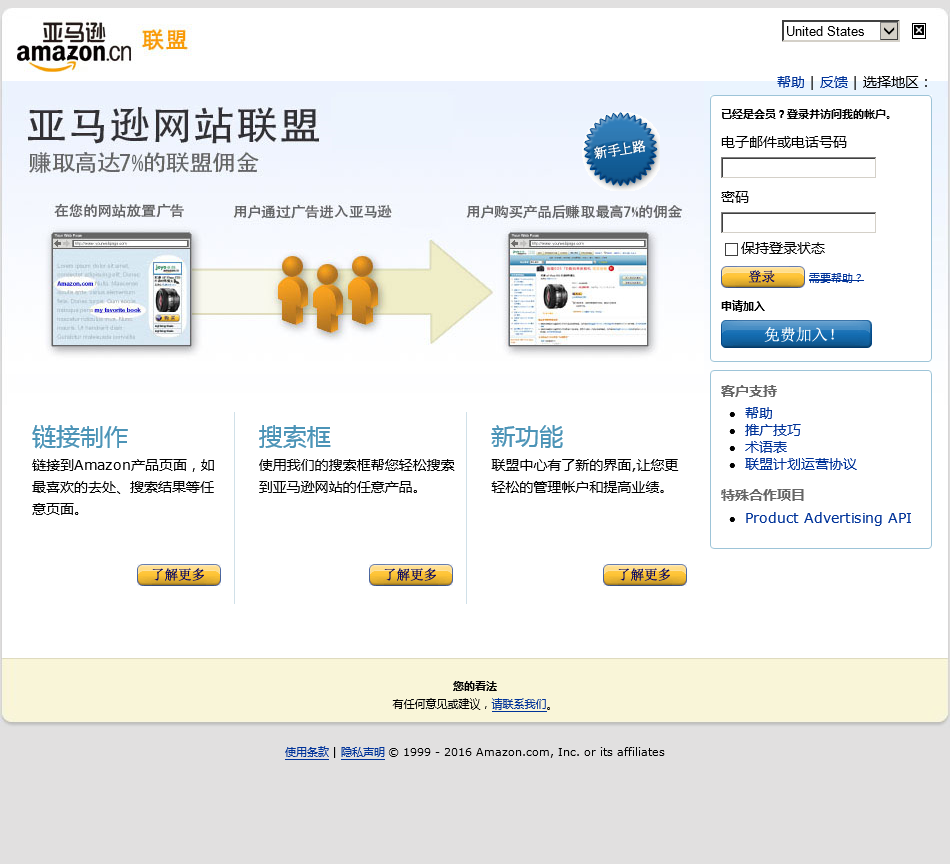The width and height of the screenshot is (950, 864).
Task: Open the 隐私声明 footer link
Action: 362,752
